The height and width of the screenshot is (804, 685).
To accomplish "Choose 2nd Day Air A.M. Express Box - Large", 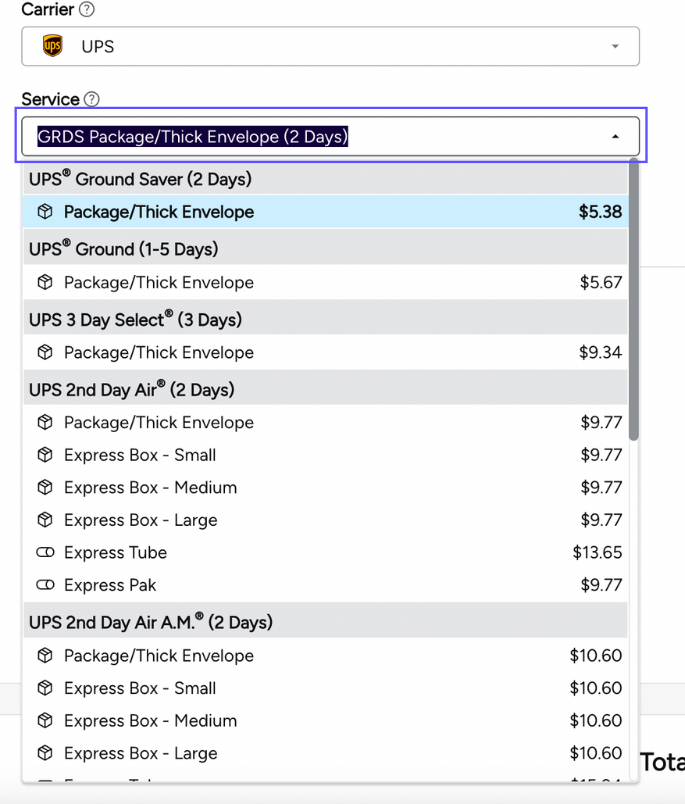I will pyautogui.click(x=140, y=753).
